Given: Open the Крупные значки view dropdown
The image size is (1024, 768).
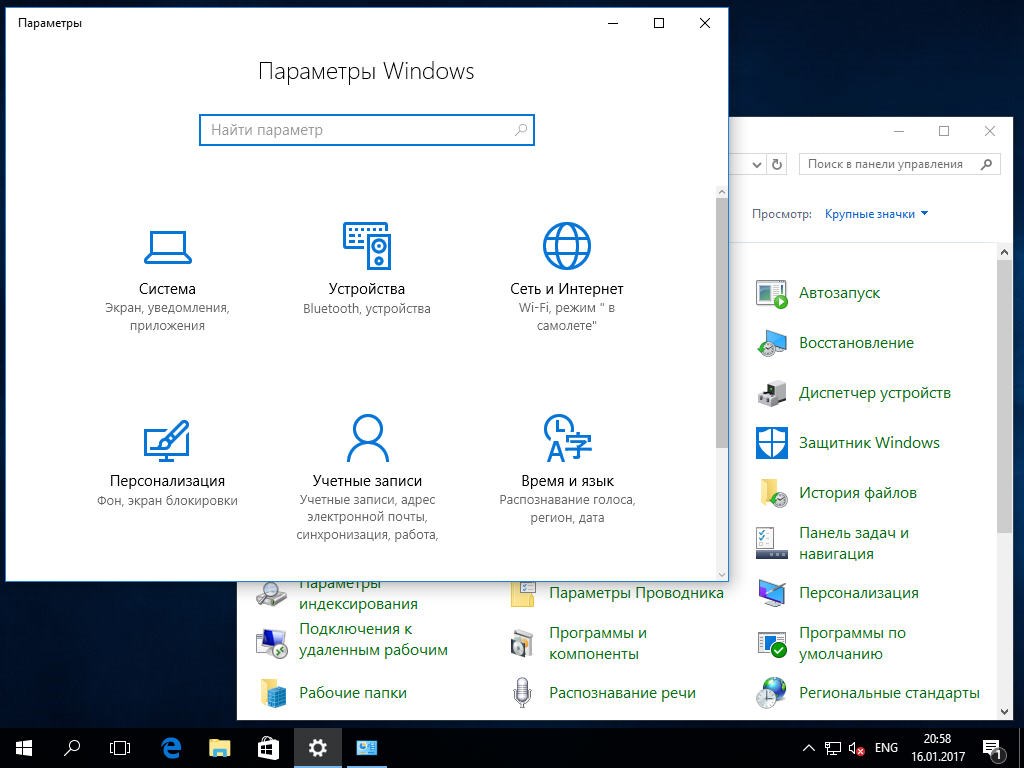Looking at the screenshot, I should click(876, 214).
